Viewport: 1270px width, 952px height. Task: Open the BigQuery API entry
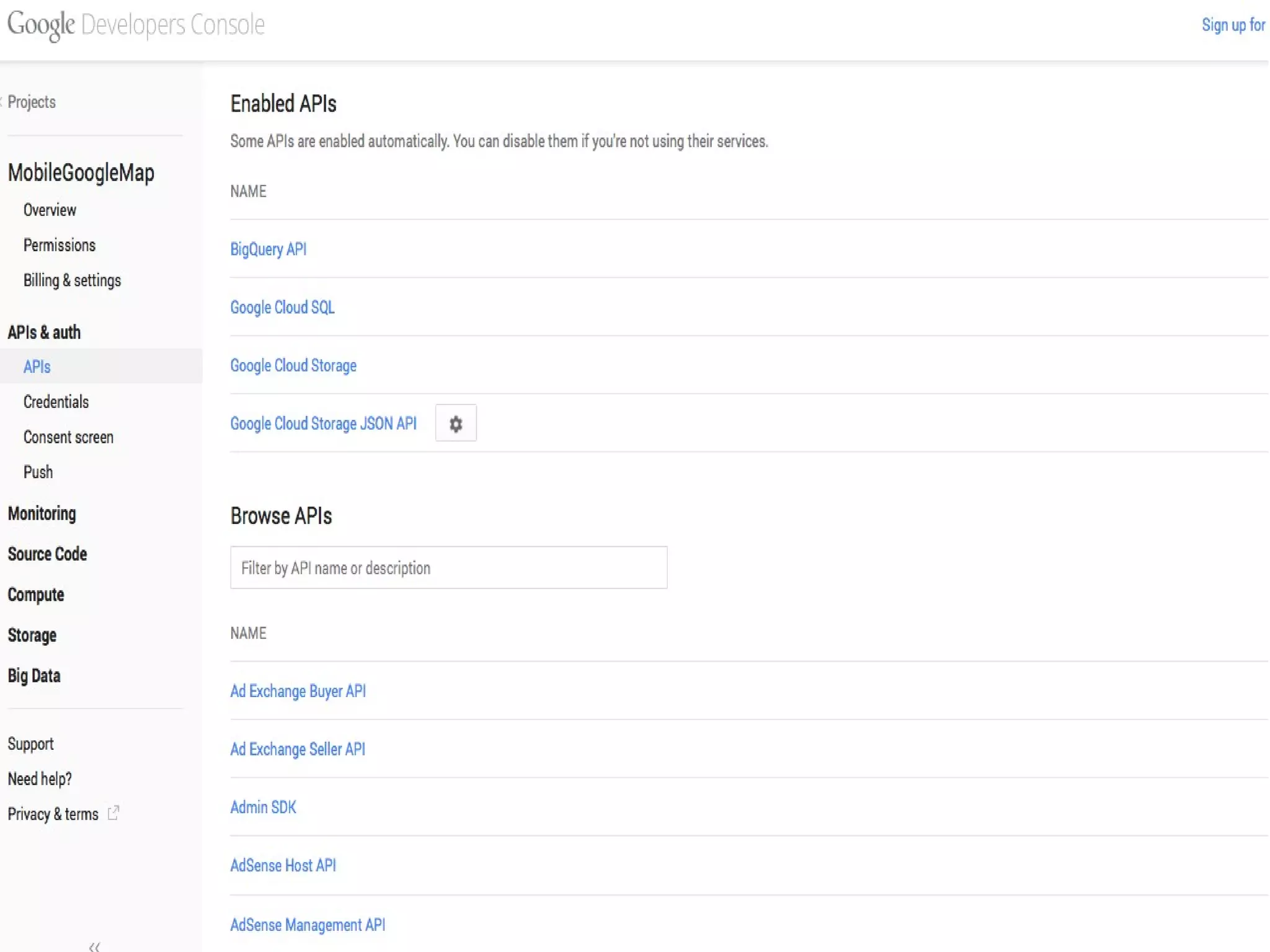(x=268, y=249)
